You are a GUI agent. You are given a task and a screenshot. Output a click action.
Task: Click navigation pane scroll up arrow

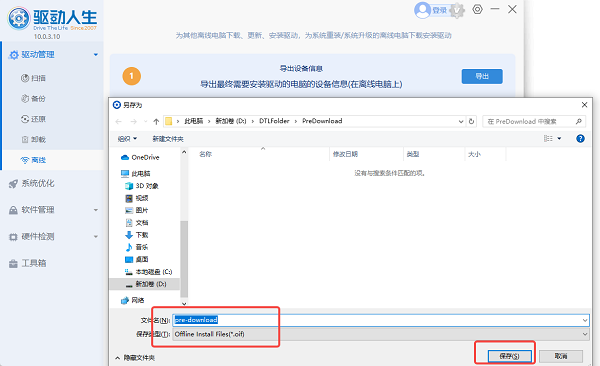(184, 152)
